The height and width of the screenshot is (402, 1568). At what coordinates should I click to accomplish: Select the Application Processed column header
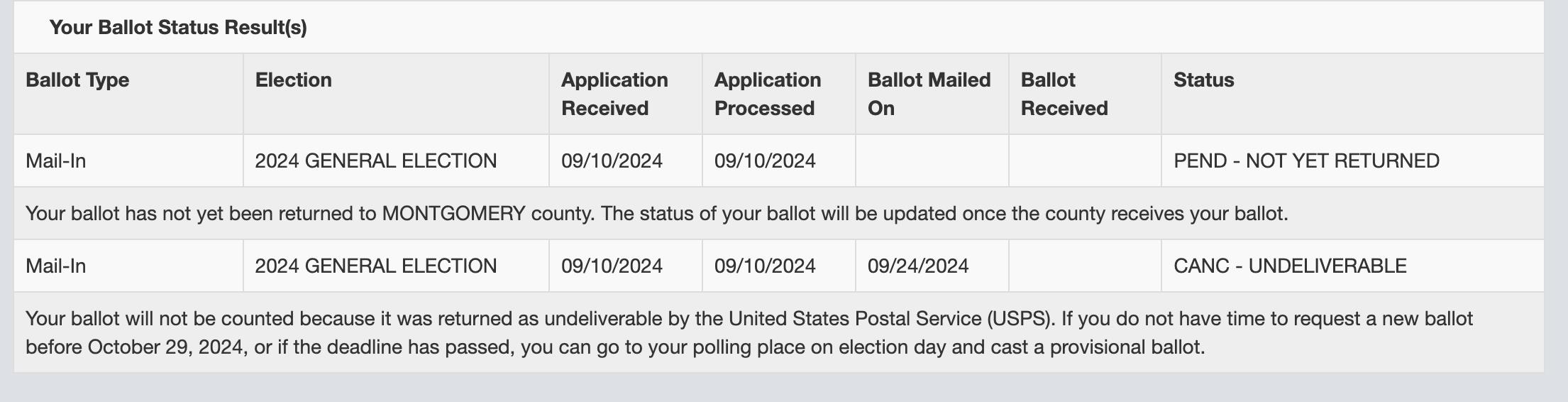(x=768, y=94)
